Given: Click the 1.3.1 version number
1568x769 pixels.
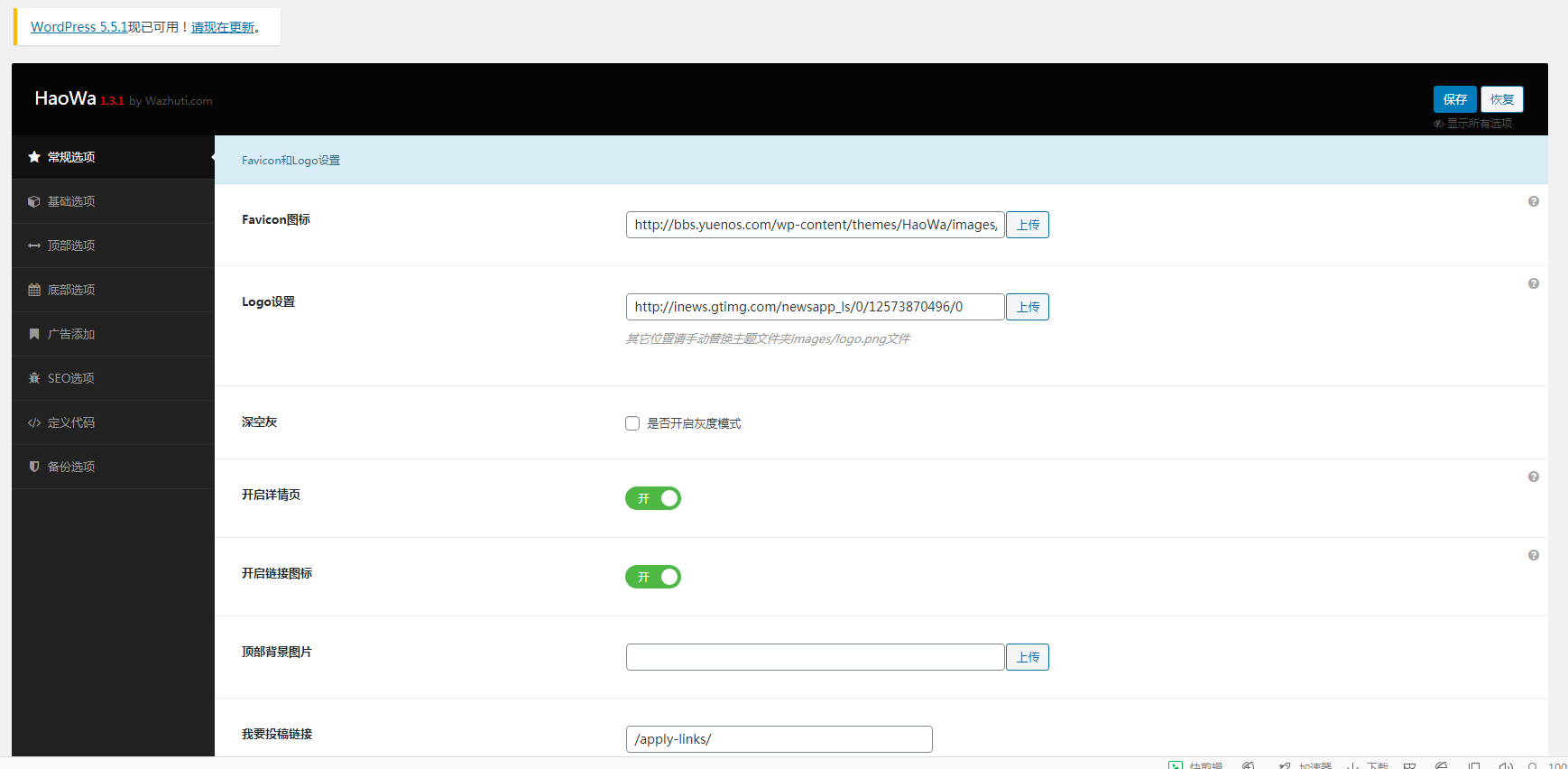Looking at the screenshot, I should pyautogui.click(x=112, y=101).
